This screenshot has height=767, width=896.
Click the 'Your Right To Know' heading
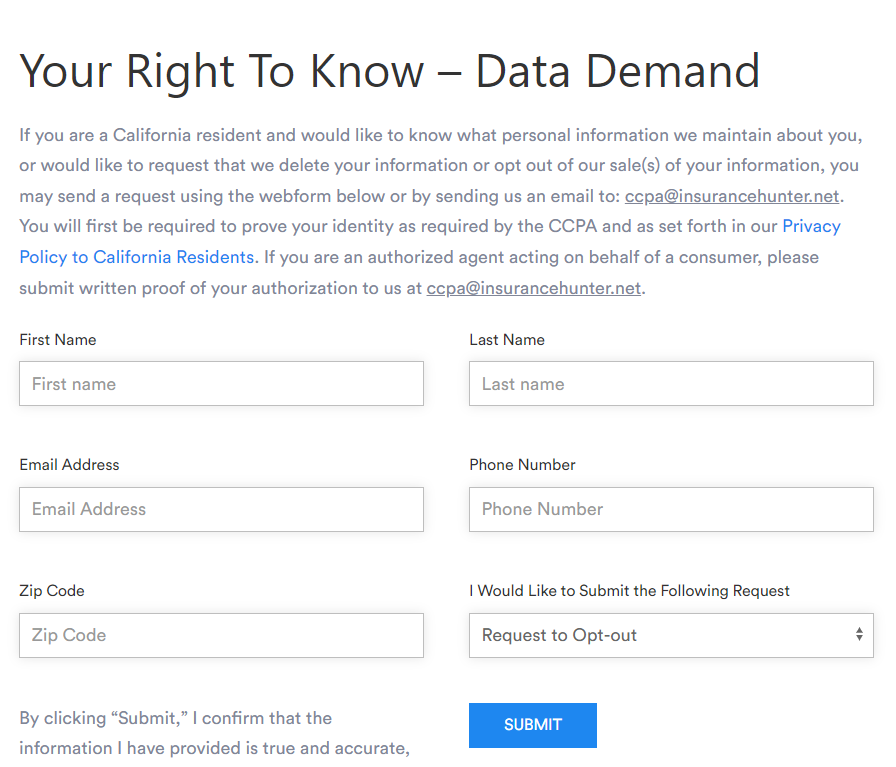point(389,72)
